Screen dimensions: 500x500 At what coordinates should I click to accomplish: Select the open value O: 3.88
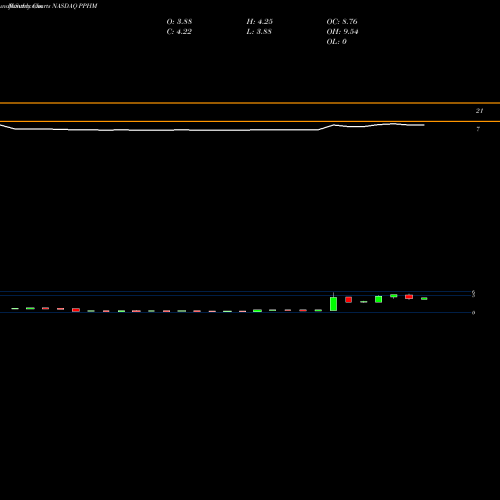[x=179, y=21]
